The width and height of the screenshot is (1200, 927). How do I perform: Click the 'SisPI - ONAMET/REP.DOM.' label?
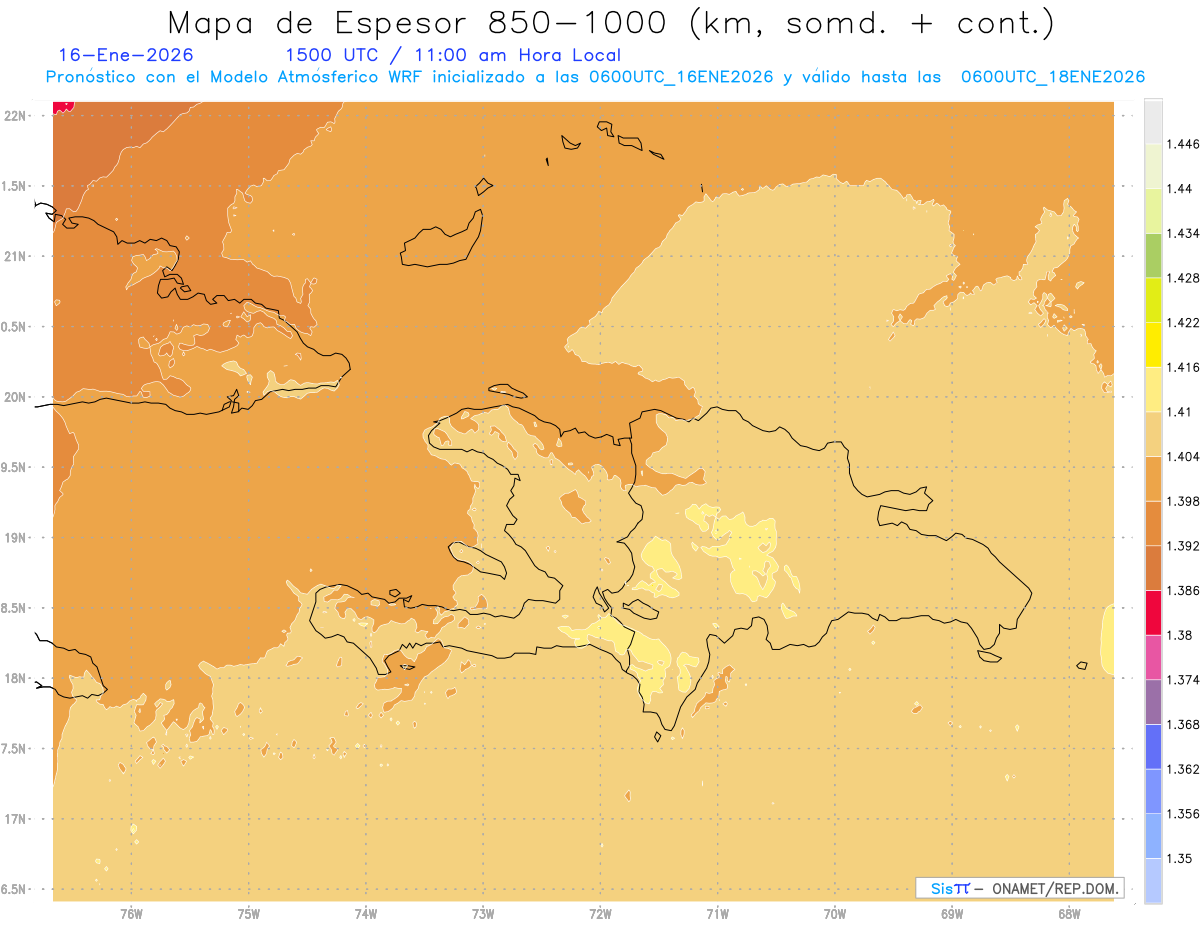point(1019,888)
